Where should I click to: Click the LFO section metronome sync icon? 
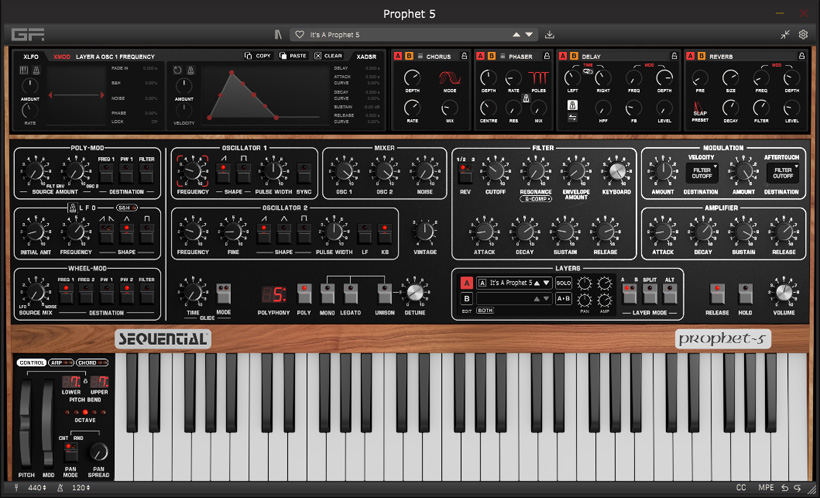[73, 208]
